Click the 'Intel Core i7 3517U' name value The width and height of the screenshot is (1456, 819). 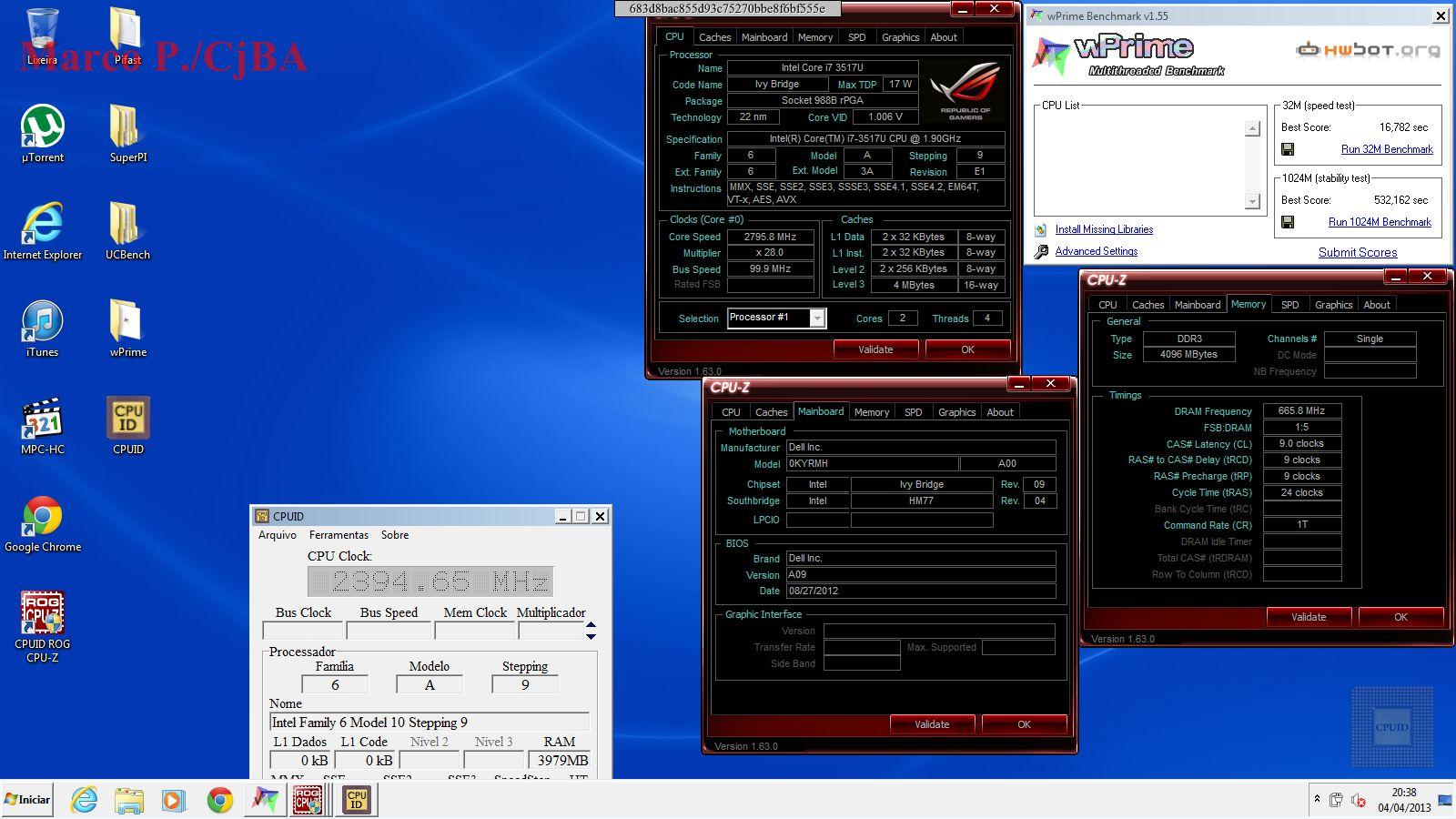click(x=822, y=67)
